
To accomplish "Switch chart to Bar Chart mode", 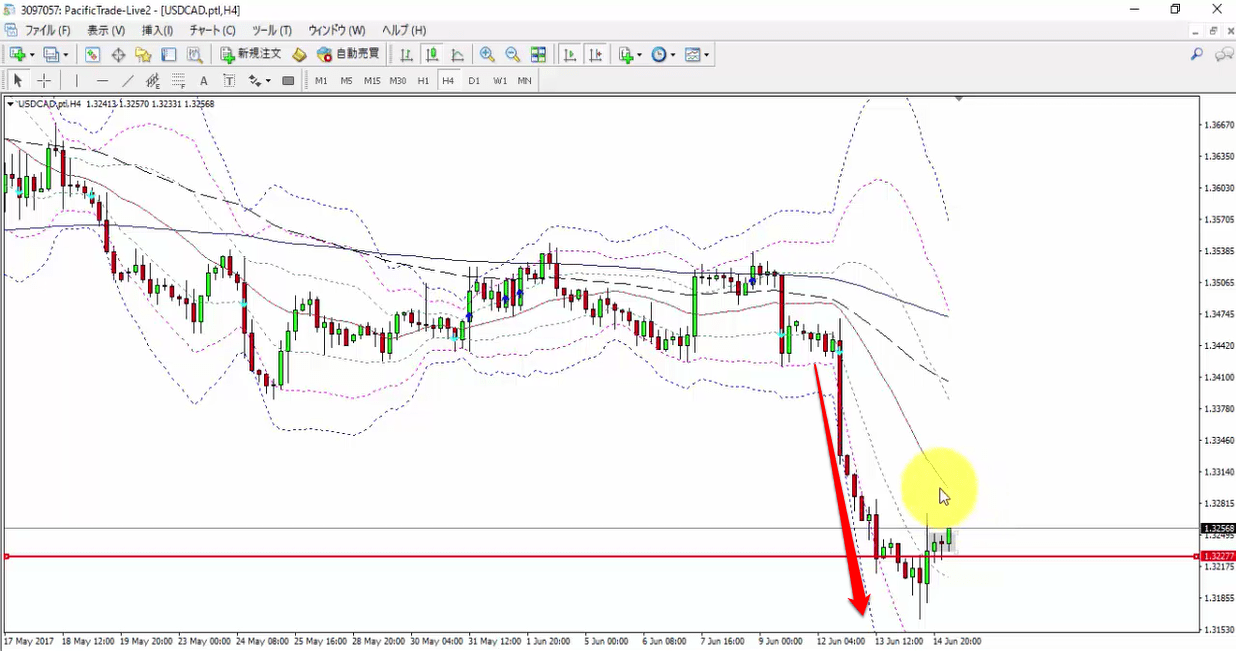I will tap(406, 55).
